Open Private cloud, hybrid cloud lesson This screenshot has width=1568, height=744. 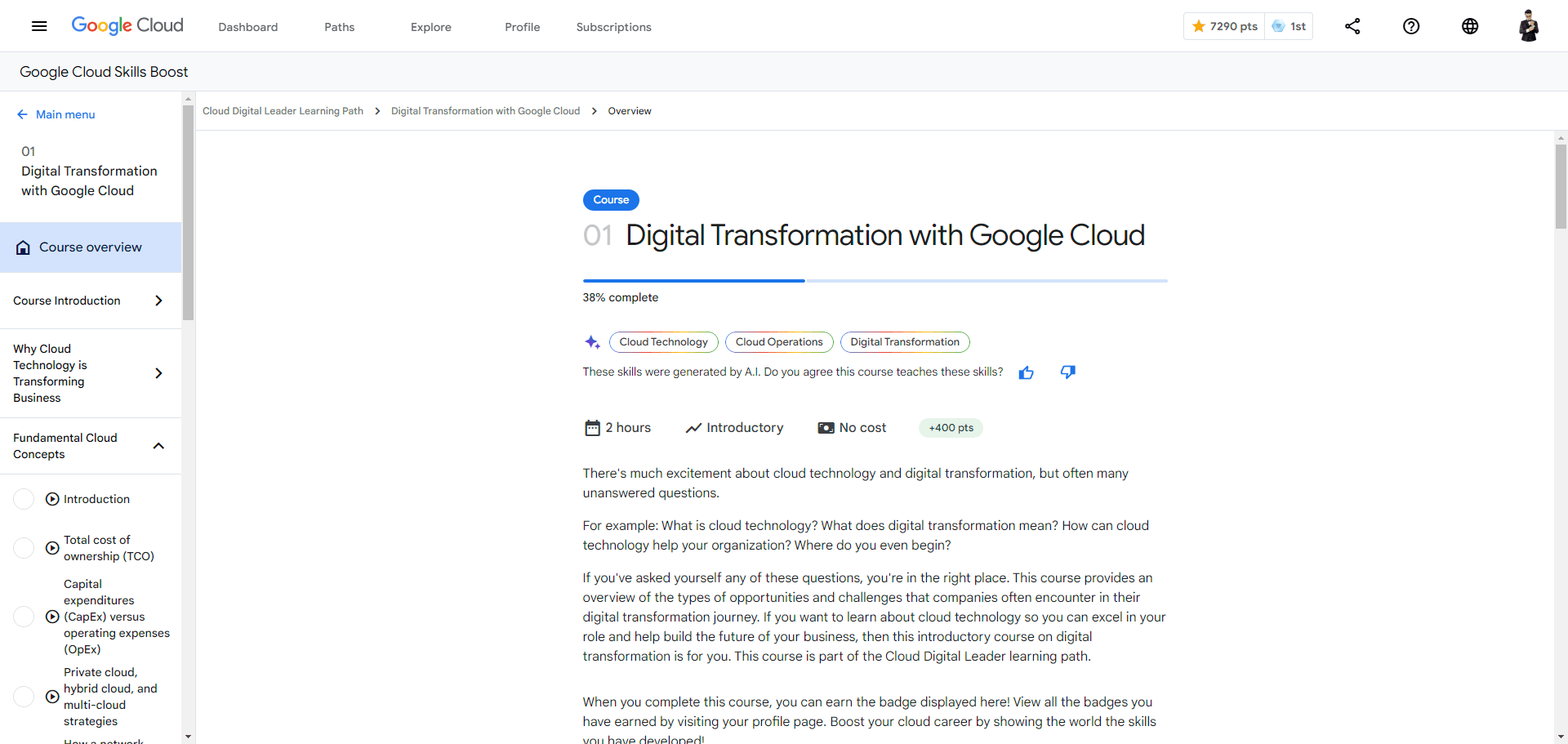110,697
